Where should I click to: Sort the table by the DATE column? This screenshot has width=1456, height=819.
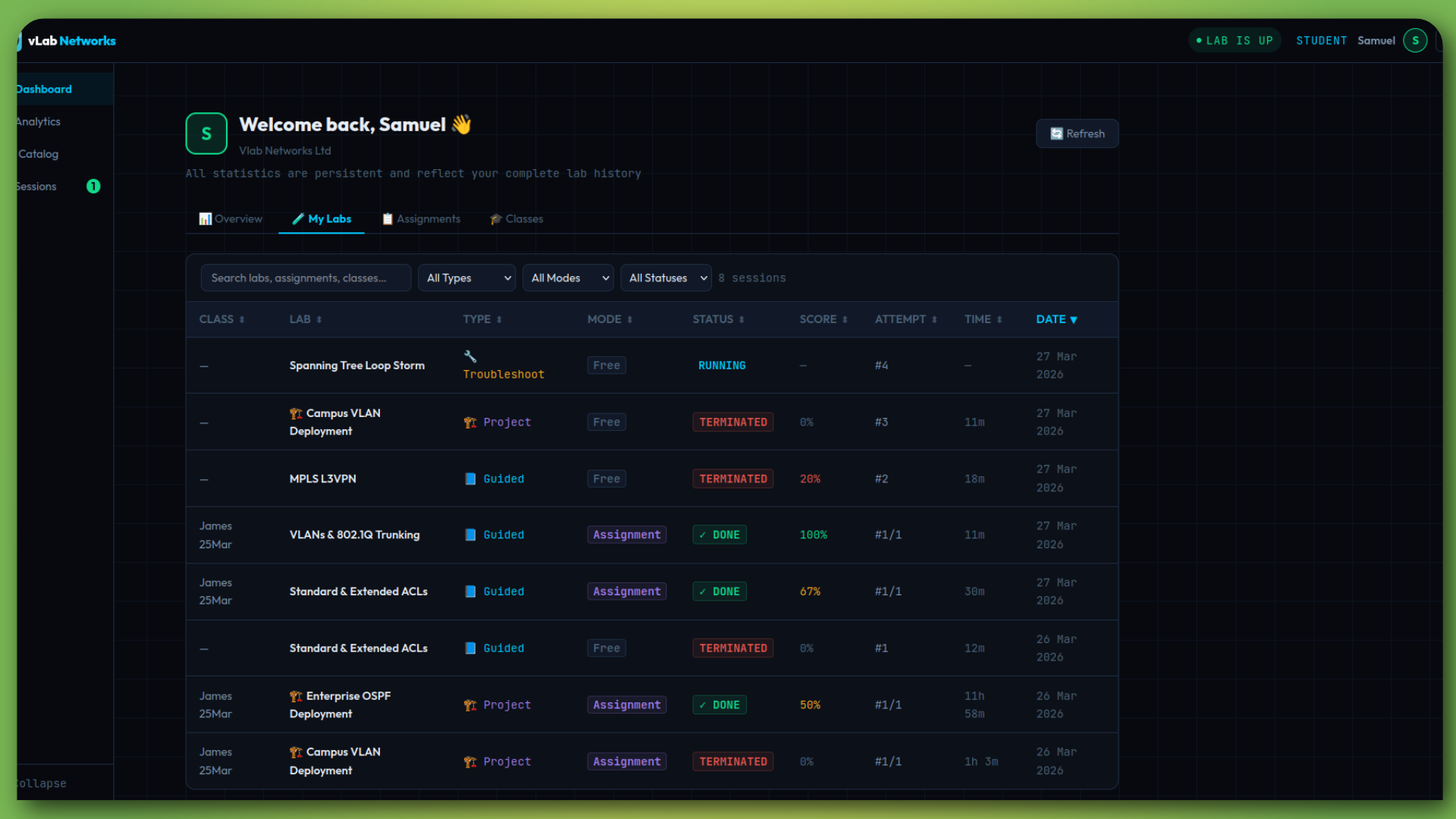pos(1056,319)
